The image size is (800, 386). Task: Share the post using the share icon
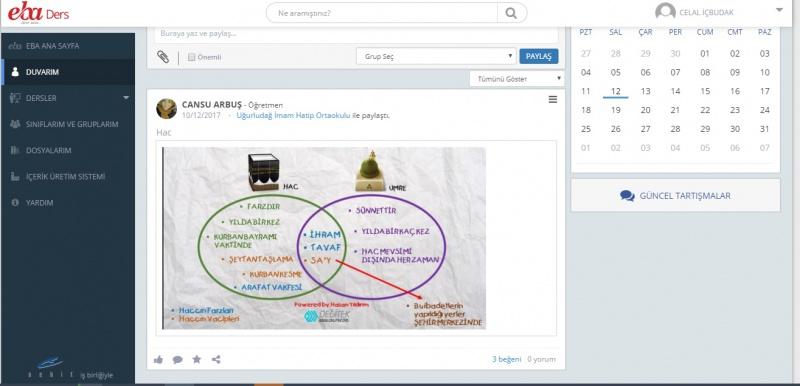coord(216,359)
